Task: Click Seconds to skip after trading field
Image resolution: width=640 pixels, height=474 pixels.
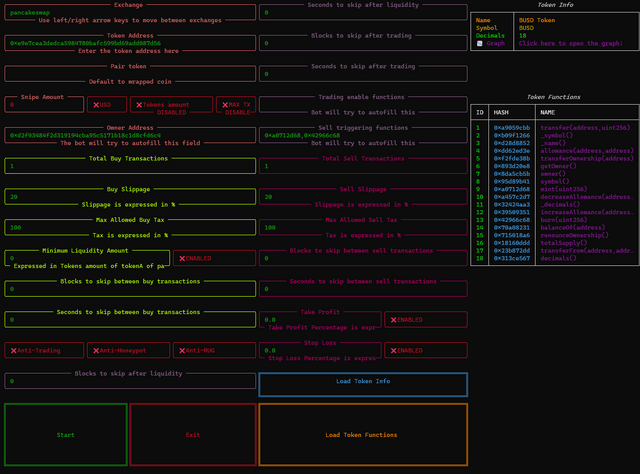Action: (363, 74)
